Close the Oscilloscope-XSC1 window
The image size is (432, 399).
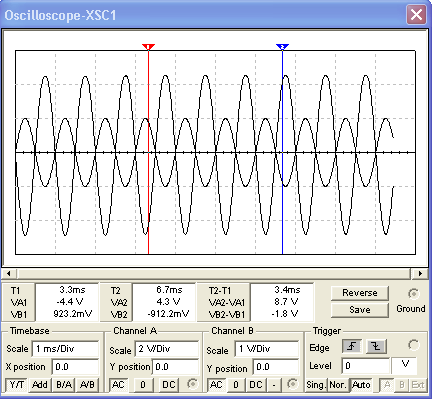click(x=416, y=15)
